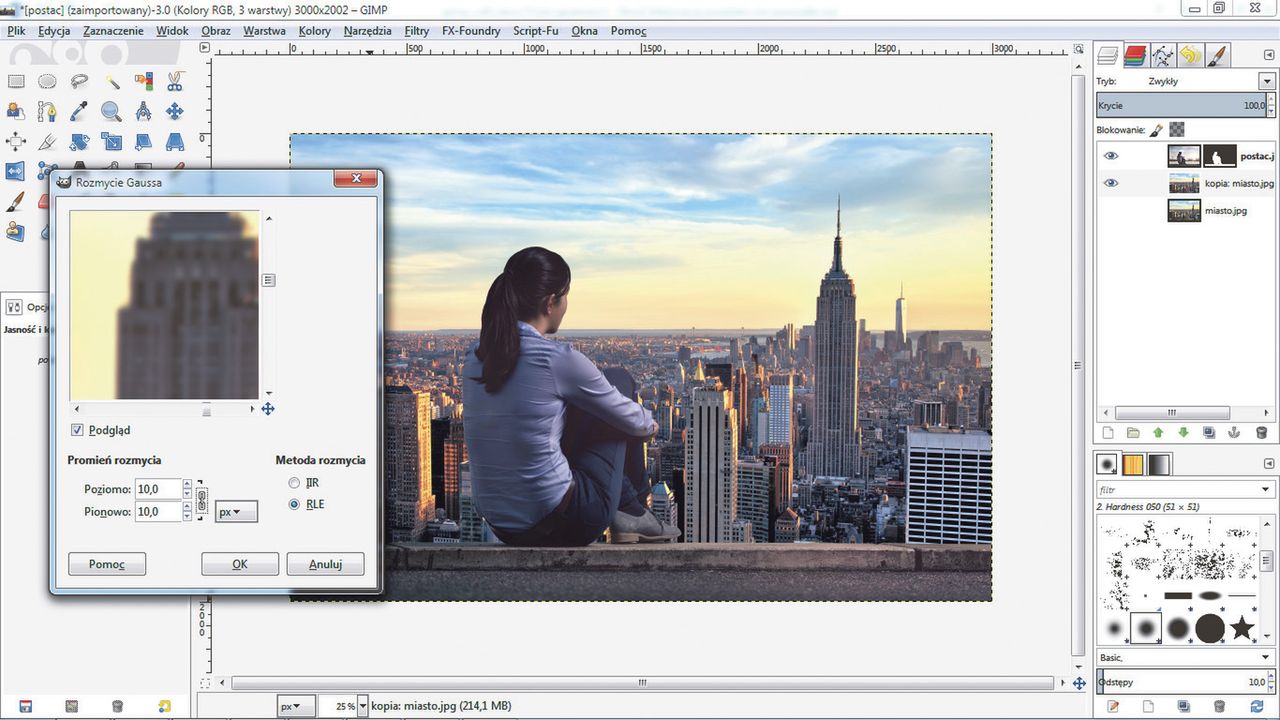Select the Align tool
This screenshot has height=720, width=1280.
coord(16,141)
